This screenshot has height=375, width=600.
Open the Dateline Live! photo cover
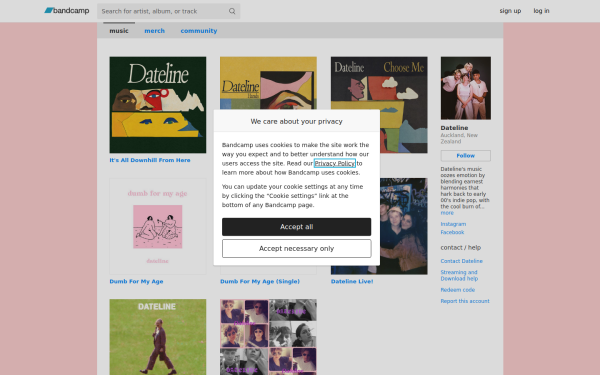pos(403,226)
